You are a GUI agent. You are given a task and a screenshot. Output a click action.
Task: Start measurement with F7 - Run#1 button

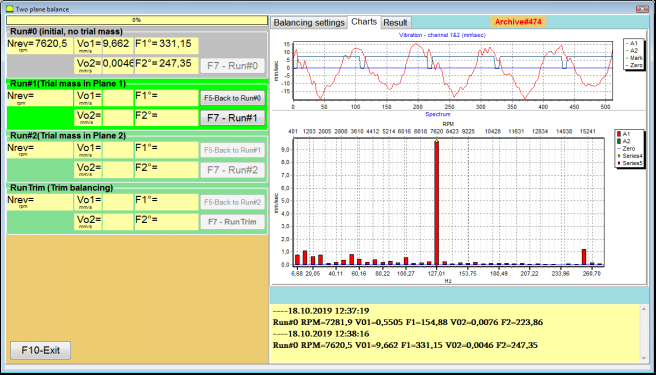point(232,118)
